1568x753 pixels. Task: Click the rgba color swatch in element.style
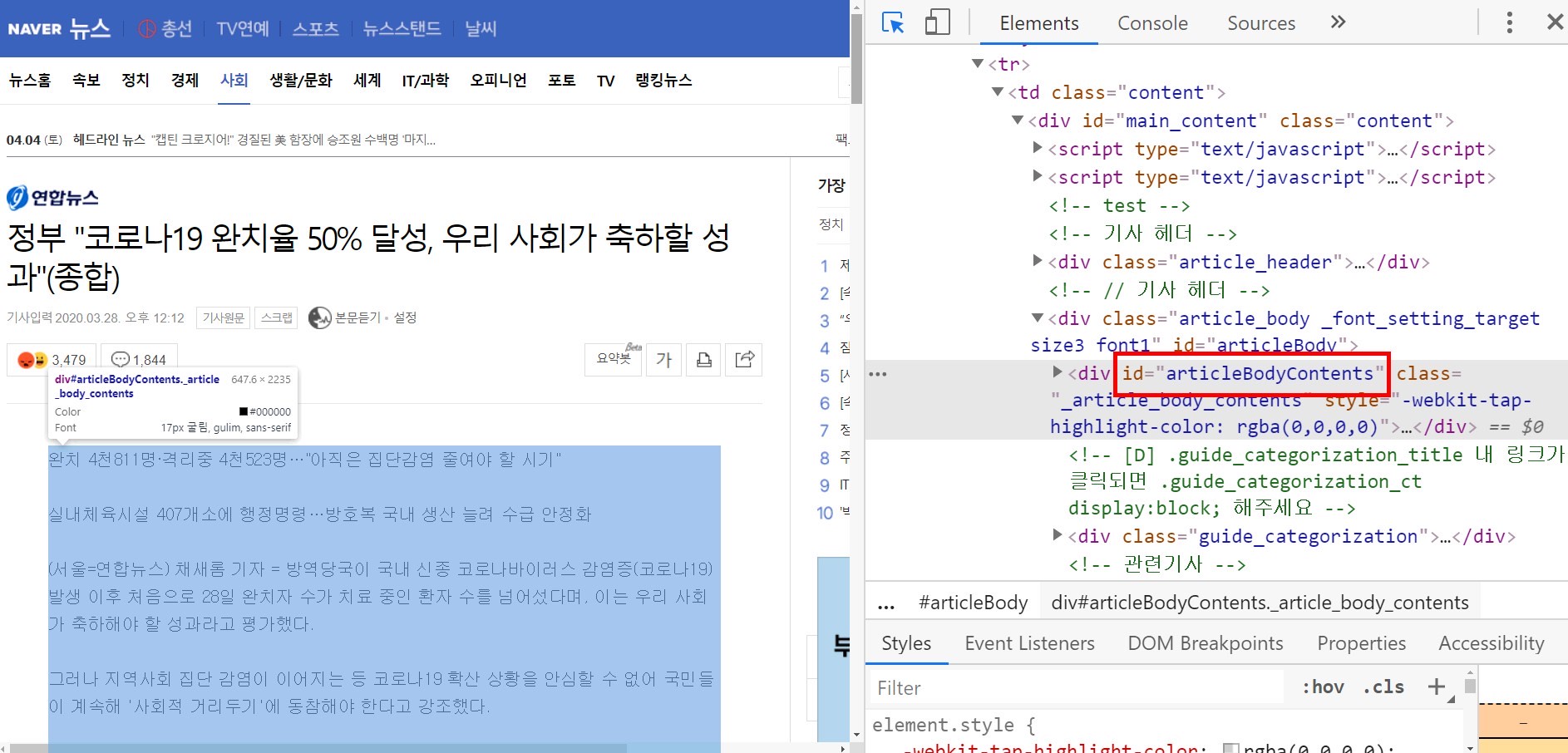1231,748
